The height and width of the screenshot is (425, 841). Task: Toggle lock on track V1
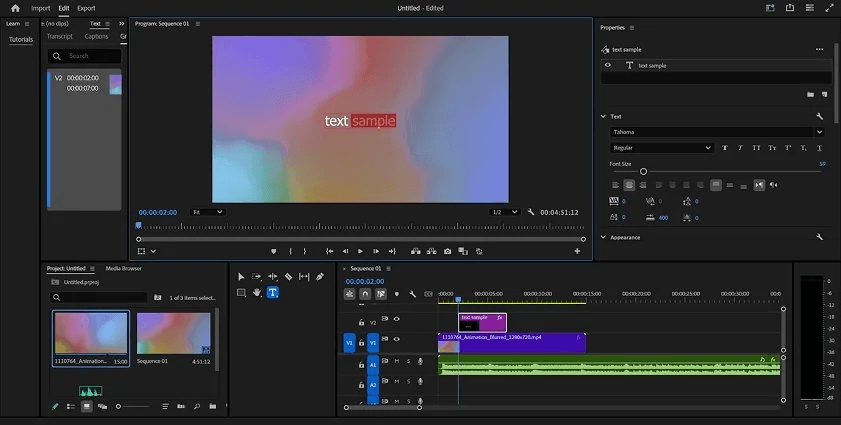pos(361,342)
